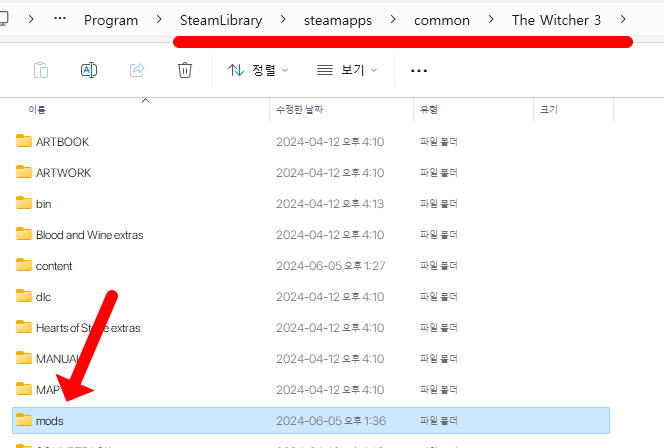Viewport: 664px width, 448px height.
Task: Click the Share icon in toolbar
Action: coord(137,70)
